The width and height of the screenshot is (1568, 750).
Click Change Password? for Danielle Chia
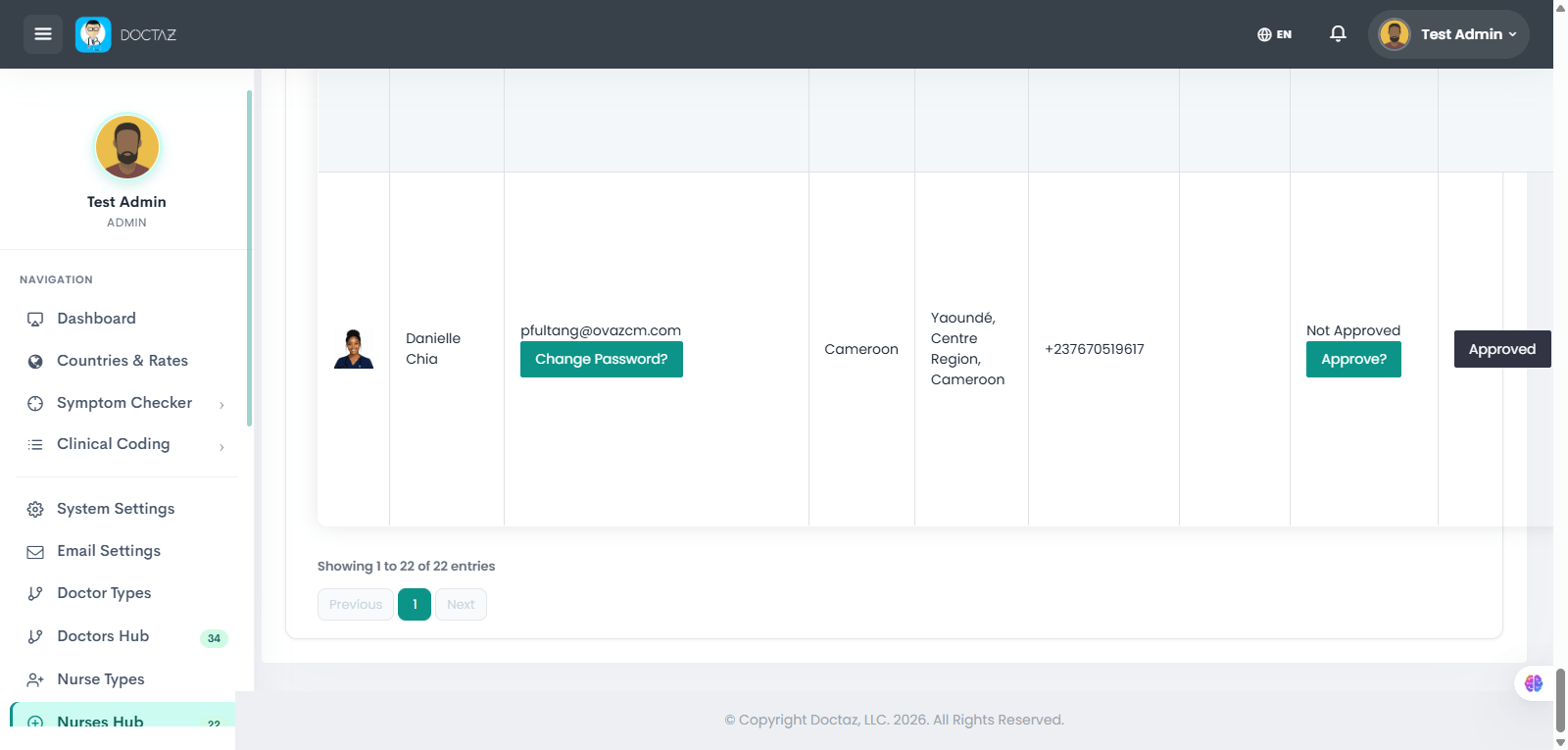pyautogui.click(x=602, y=359)
